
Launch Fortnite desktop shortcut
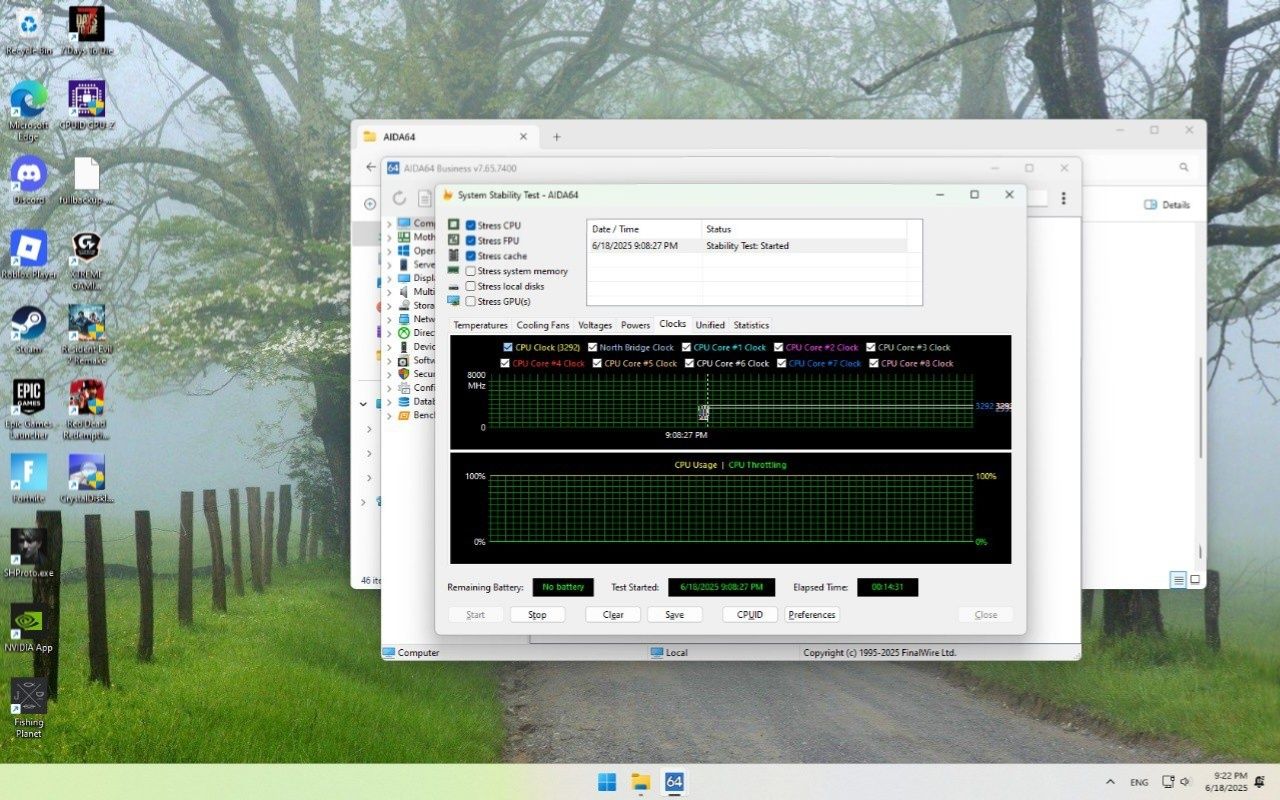(29, 477)
